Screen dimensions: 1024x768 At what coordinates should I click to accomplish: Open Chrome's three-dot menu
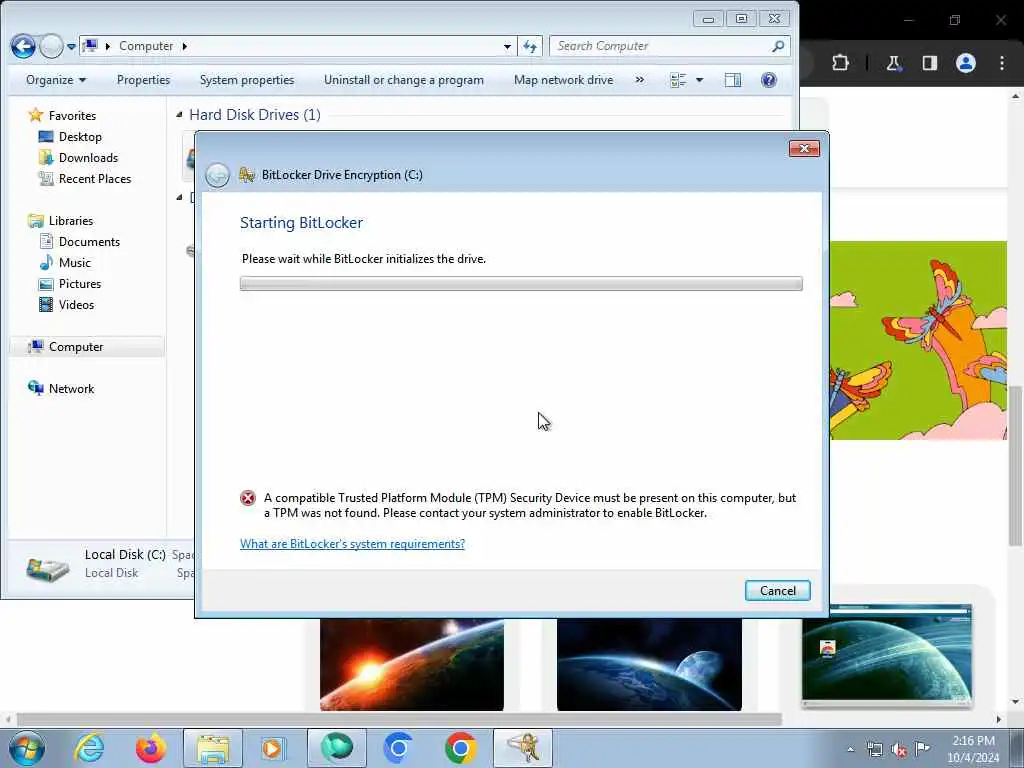coord(1002,63)
